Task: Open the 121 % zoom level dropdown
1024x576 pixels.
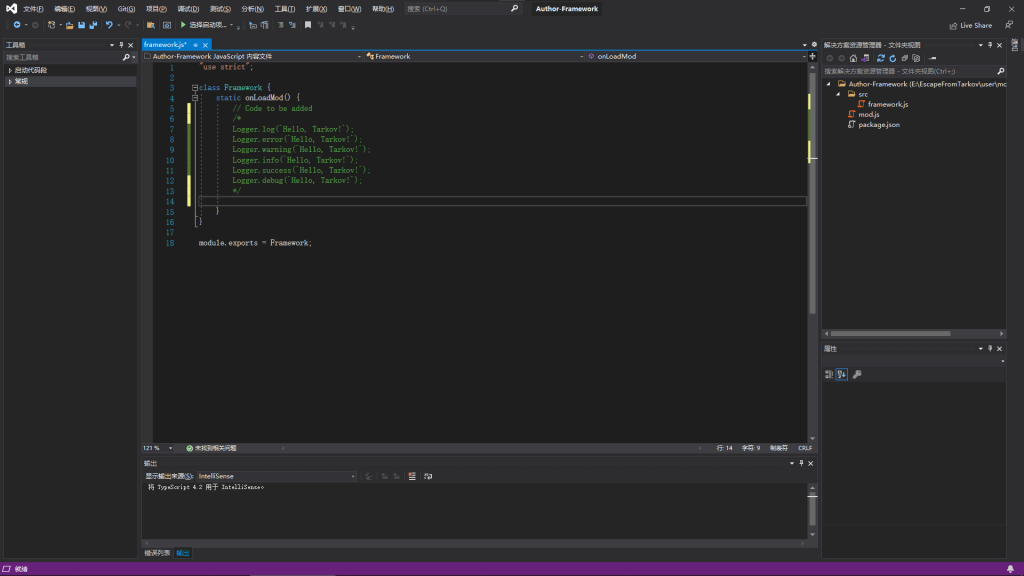Action: click(x=170, y=448)
